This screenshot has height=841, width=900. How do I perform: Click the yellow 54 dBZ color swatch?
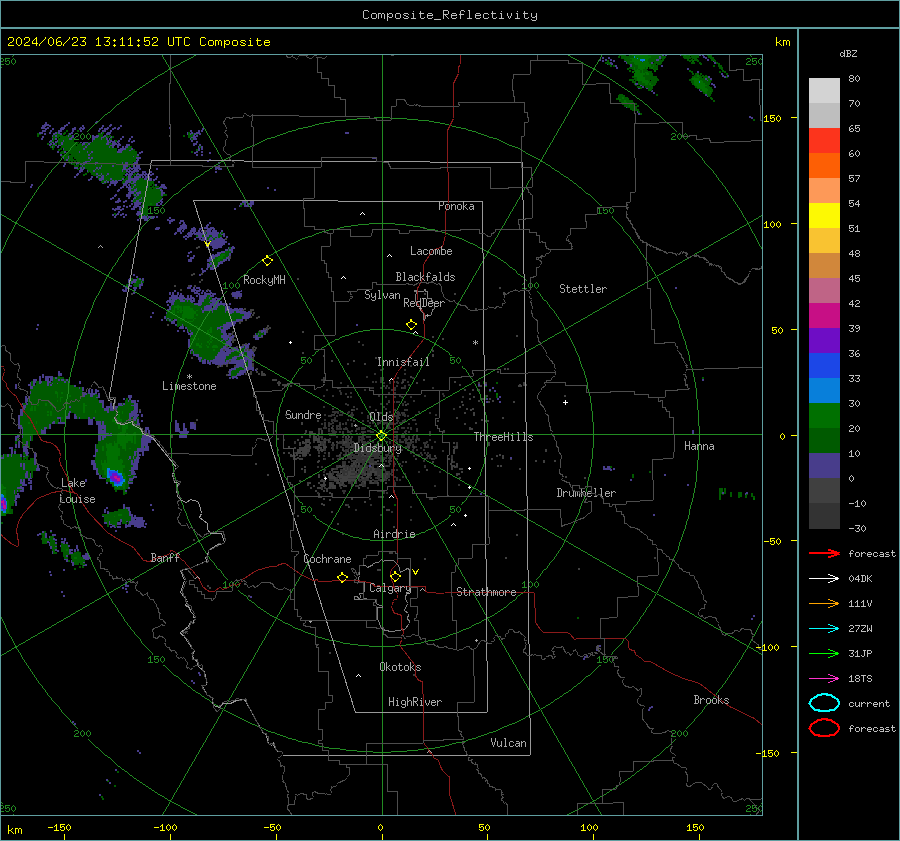pos(824,216)
